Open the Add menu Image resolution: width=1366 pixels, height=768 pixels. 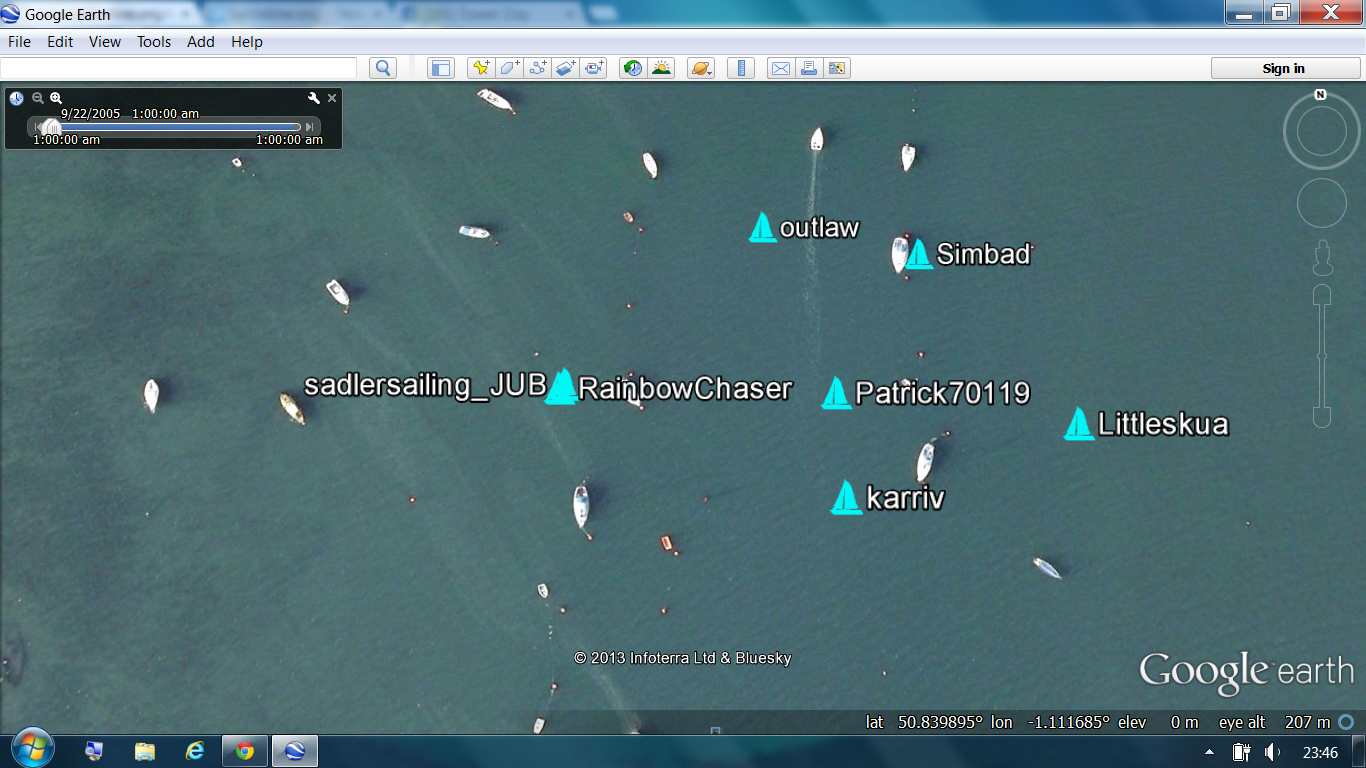point(201,42)
